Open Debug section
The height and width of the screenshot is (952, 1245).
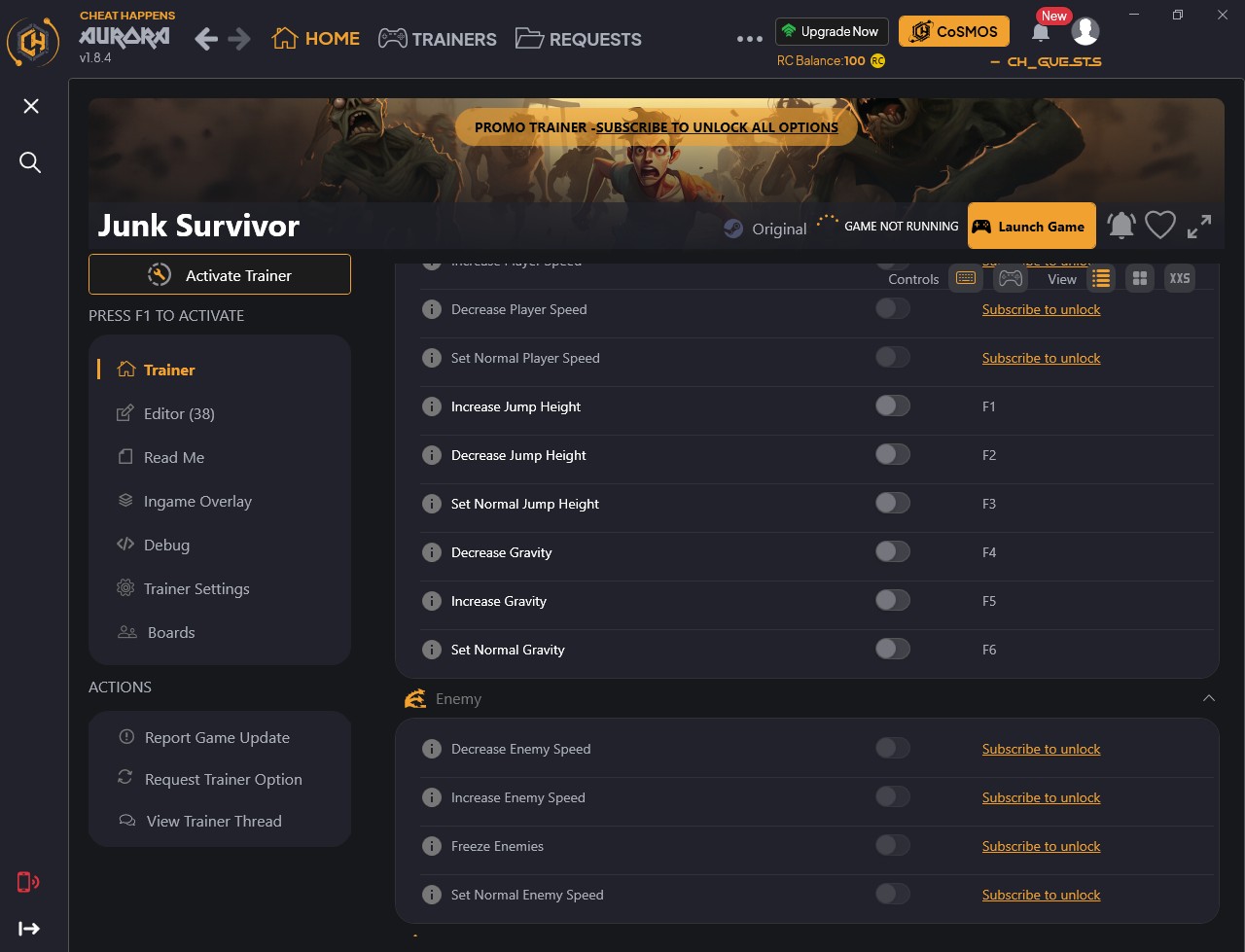pos(153,545)
